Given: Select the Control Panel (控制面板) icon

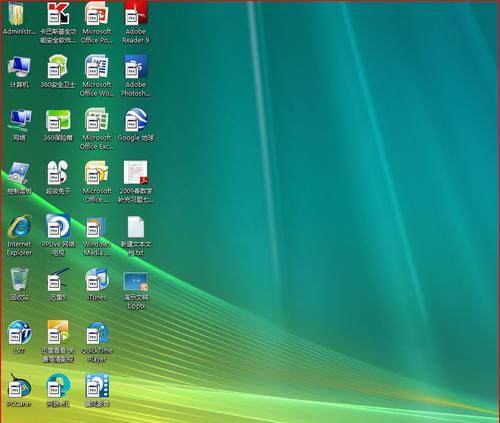Looking at the screenshot, I should pos(19,173).
